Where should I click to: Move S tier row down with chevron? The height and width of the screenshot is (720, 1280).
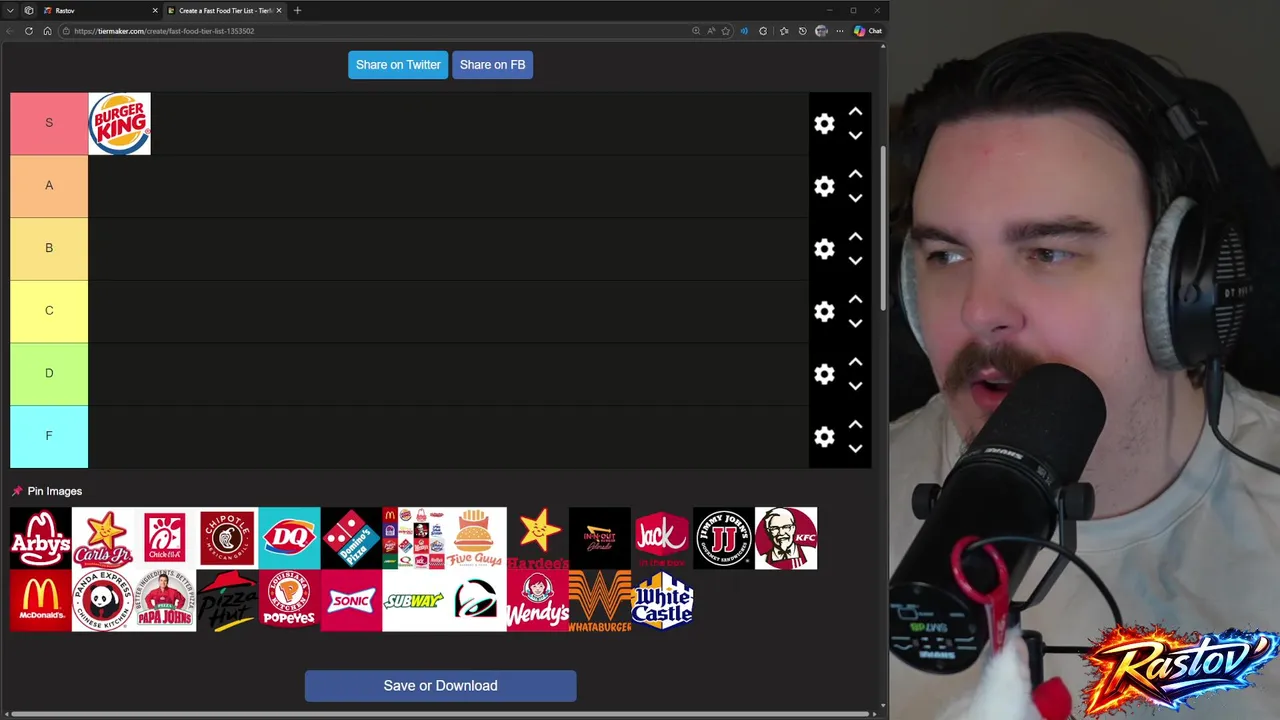(855, 136)
